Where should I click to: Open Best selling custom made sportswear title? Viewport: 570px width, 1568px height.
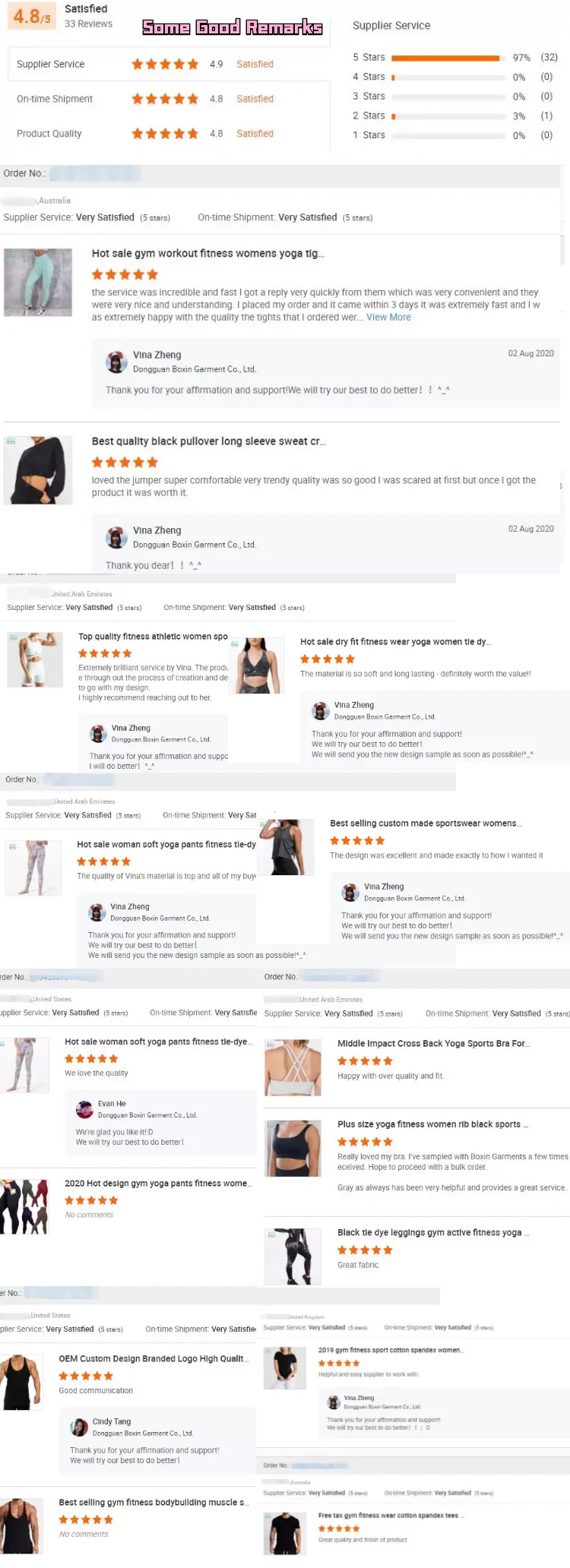[x=426, y=824]
